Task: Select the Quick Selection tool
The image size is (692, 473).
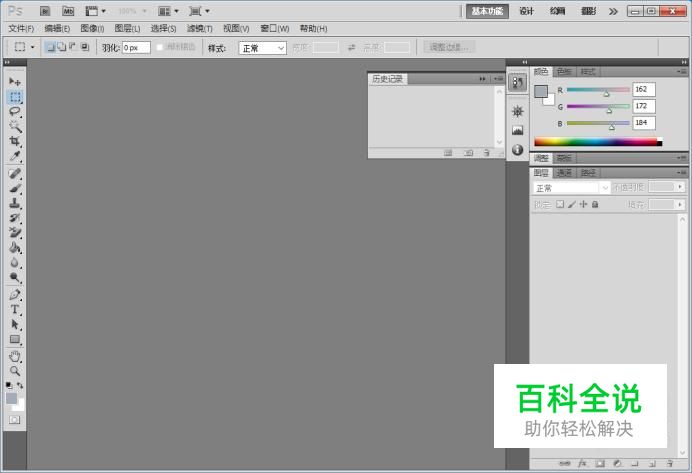Action: [15, 126]
